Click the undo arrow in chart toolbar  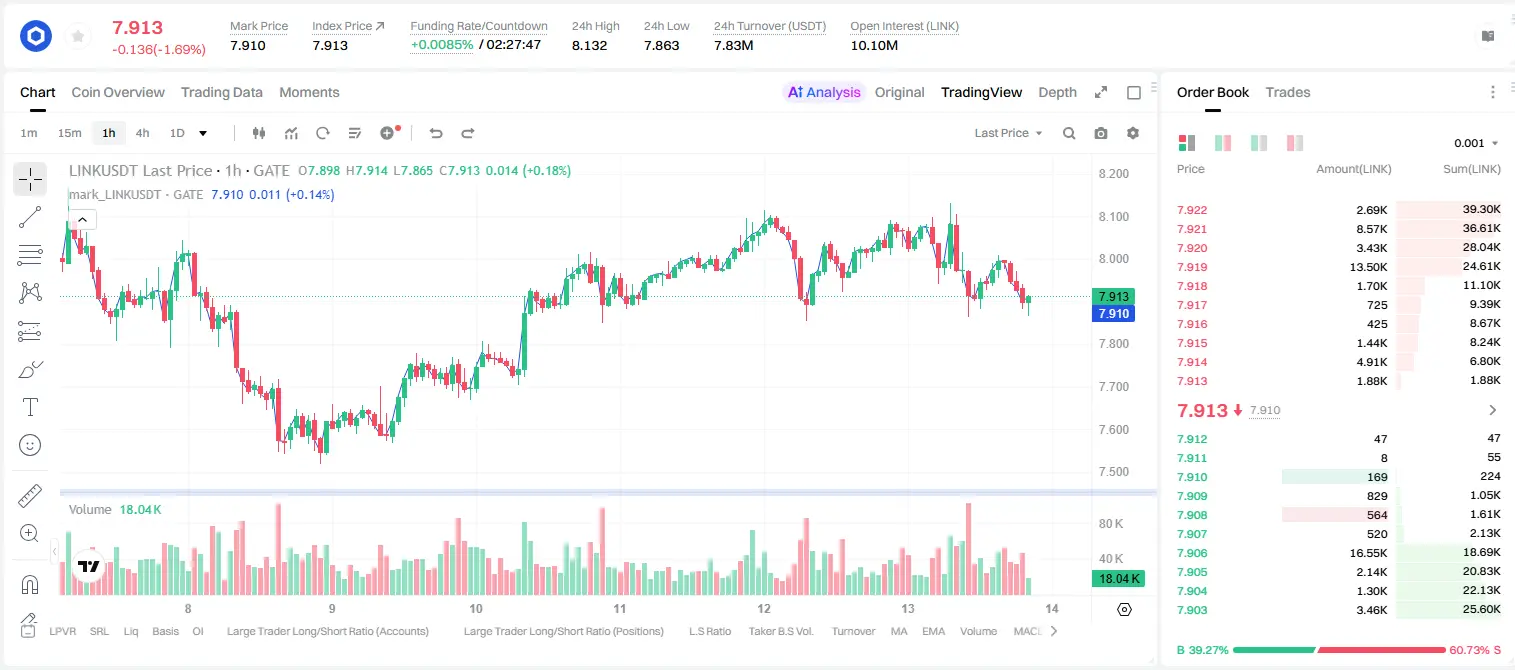(436, 133)
